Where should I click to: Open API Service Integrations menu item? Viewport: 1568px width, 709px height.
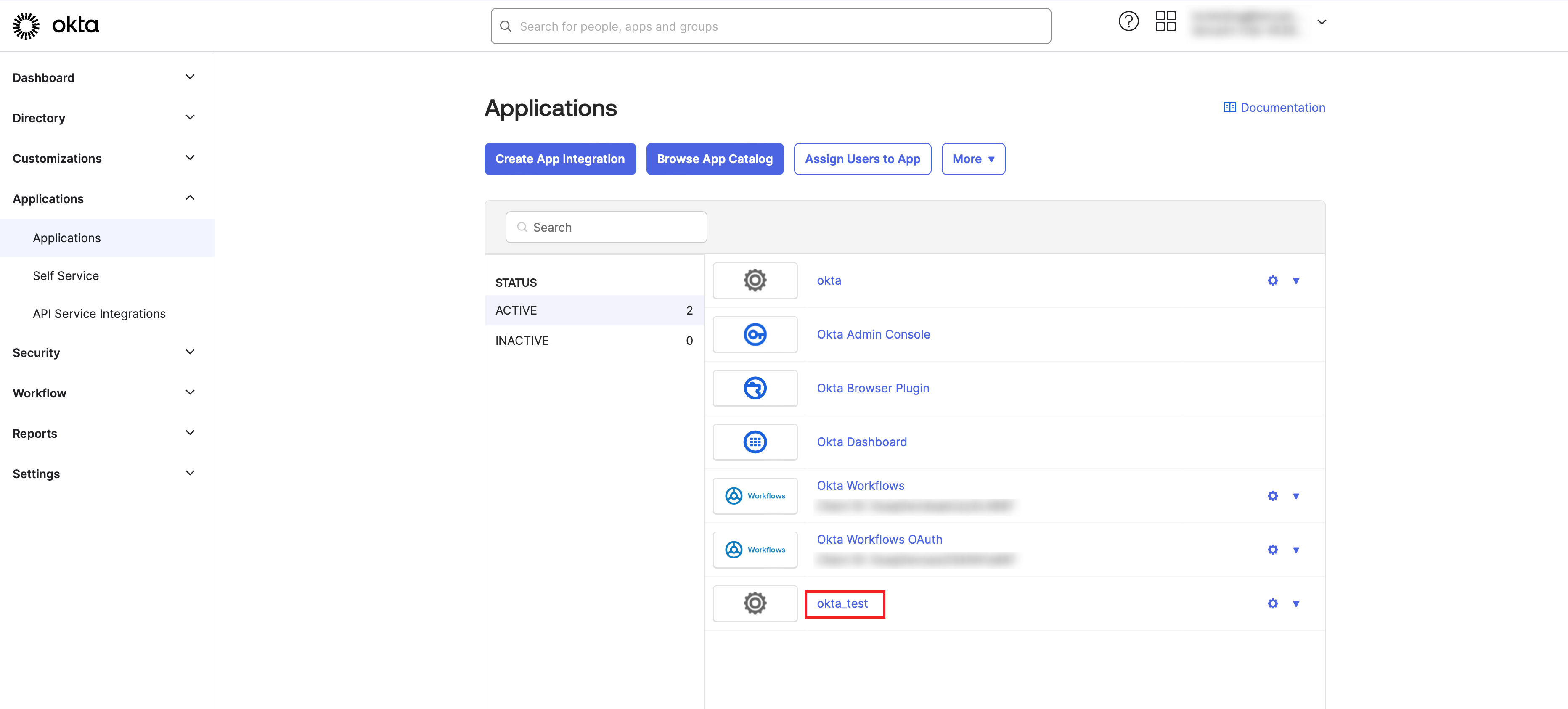coord(99,313)
